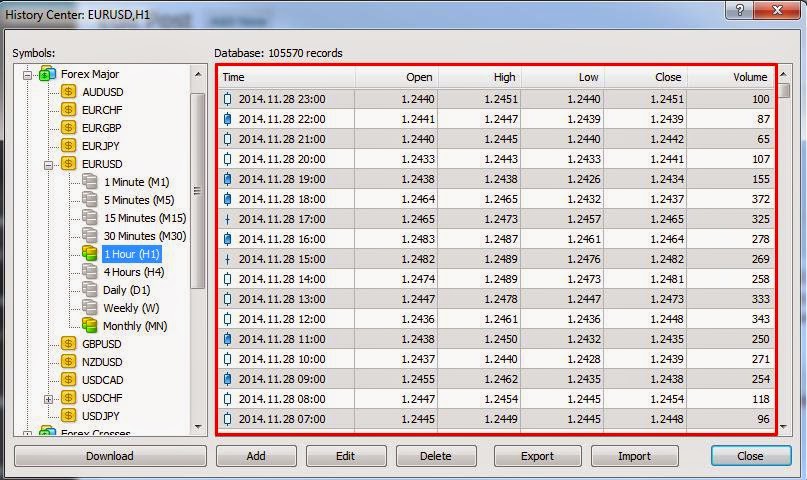Click the 5 Minutes (M5) database icon
The image size is (807, 480).
(90, 199)
